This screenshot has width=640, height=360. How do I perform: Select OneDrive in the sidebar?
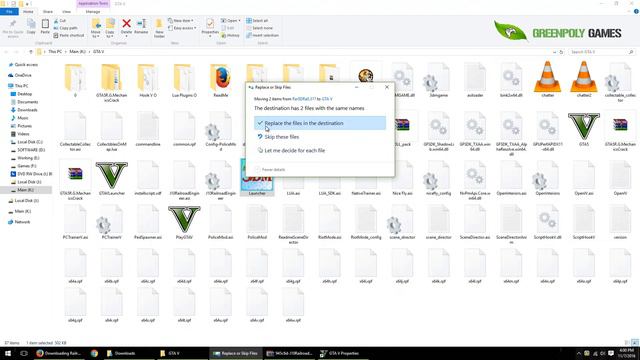[x=23, y=75]
